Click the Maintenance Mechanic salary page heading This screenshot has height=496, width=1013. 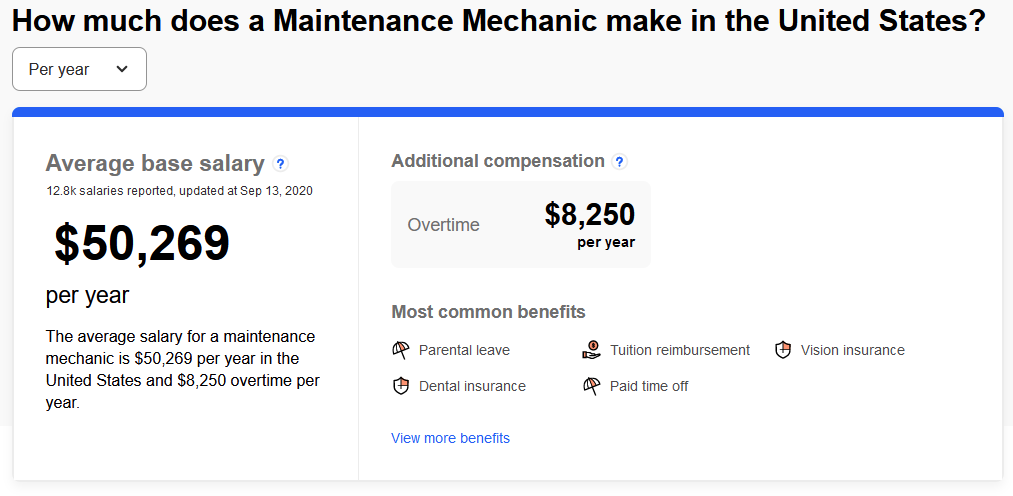tap(499, 22)
